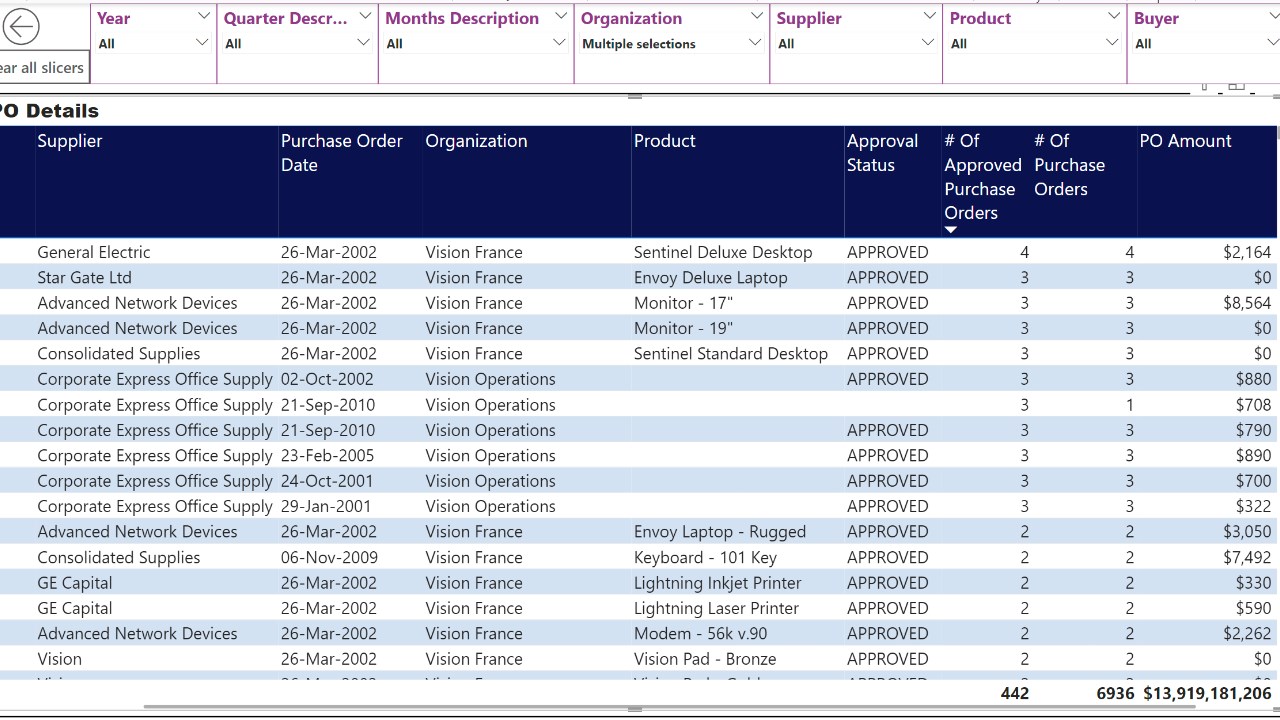Click the total 6936 purchase orders value
The height and width of the screenshot is (720, 1280).
pyautogui.click(x=1115, y=693)
